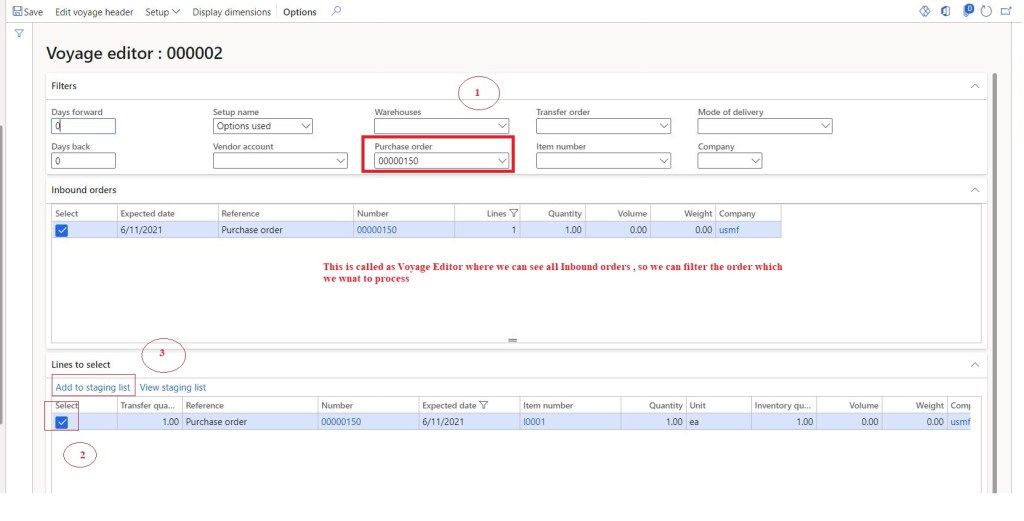Open purchase order 00000150 link in Inbound orders

click(376, 230)
